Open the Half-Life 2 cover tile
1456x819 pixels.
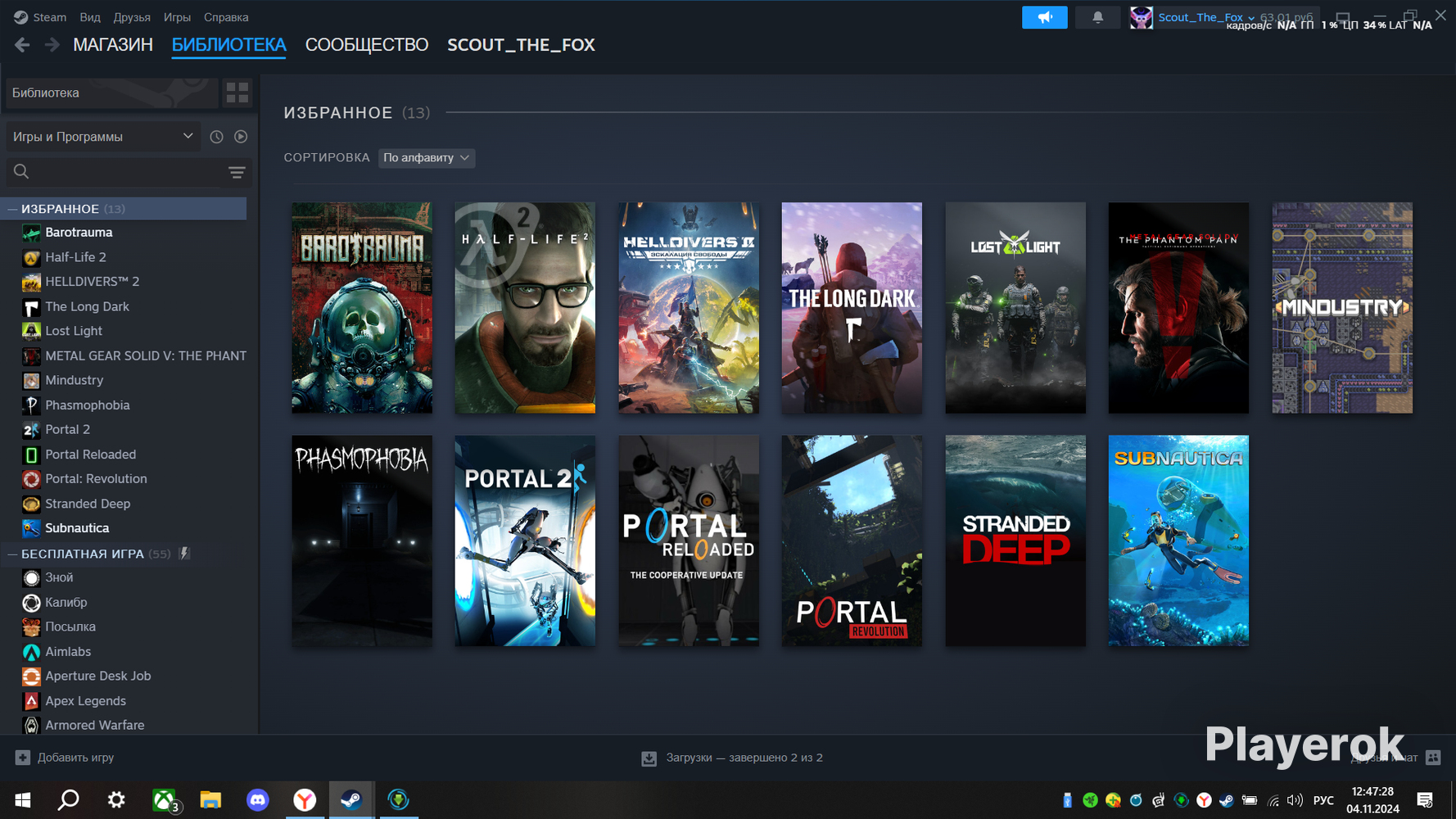click(x=525, y=308)
